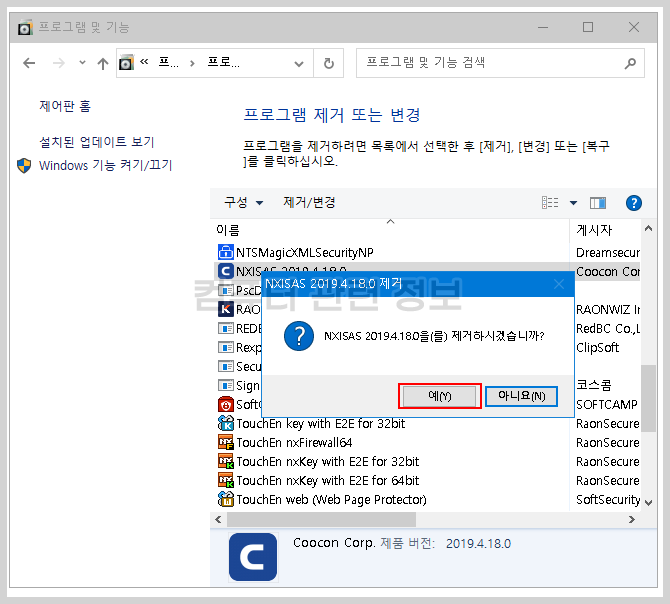The width and height of the screenshot is (670, 604).
Task: Click the TouchEn web padlock icon
Action: (226, 499)
